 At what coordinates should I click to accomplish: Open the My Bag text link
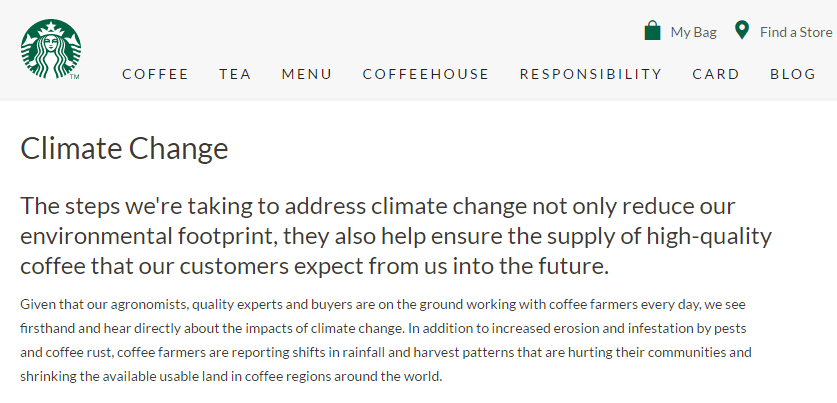click(693, 32)
